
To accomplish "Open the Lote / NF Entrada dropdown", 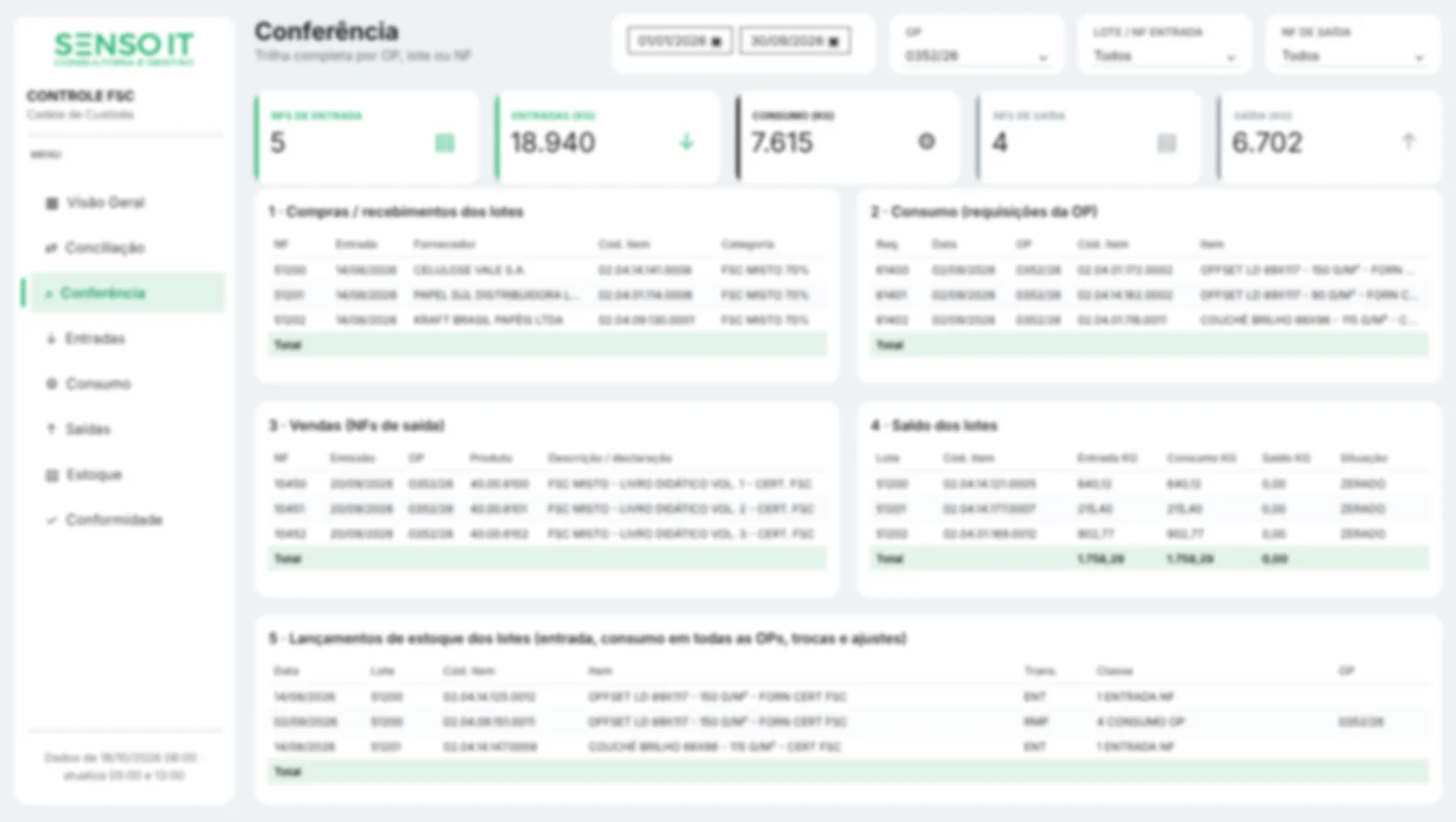I will click(x=1164, y=56).
